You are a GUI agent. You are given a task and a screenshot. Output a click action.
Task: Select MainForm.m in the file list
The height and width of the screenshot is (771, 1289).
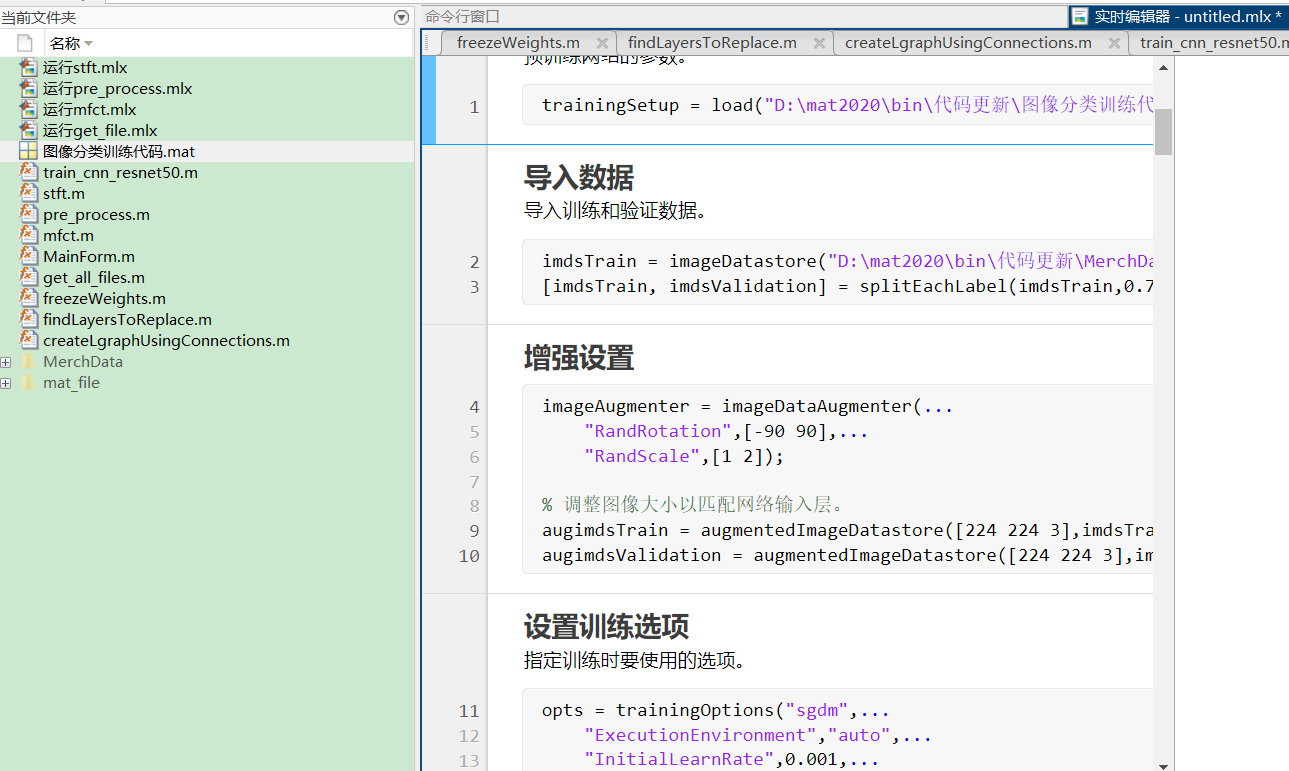click(x=89, y=257)
